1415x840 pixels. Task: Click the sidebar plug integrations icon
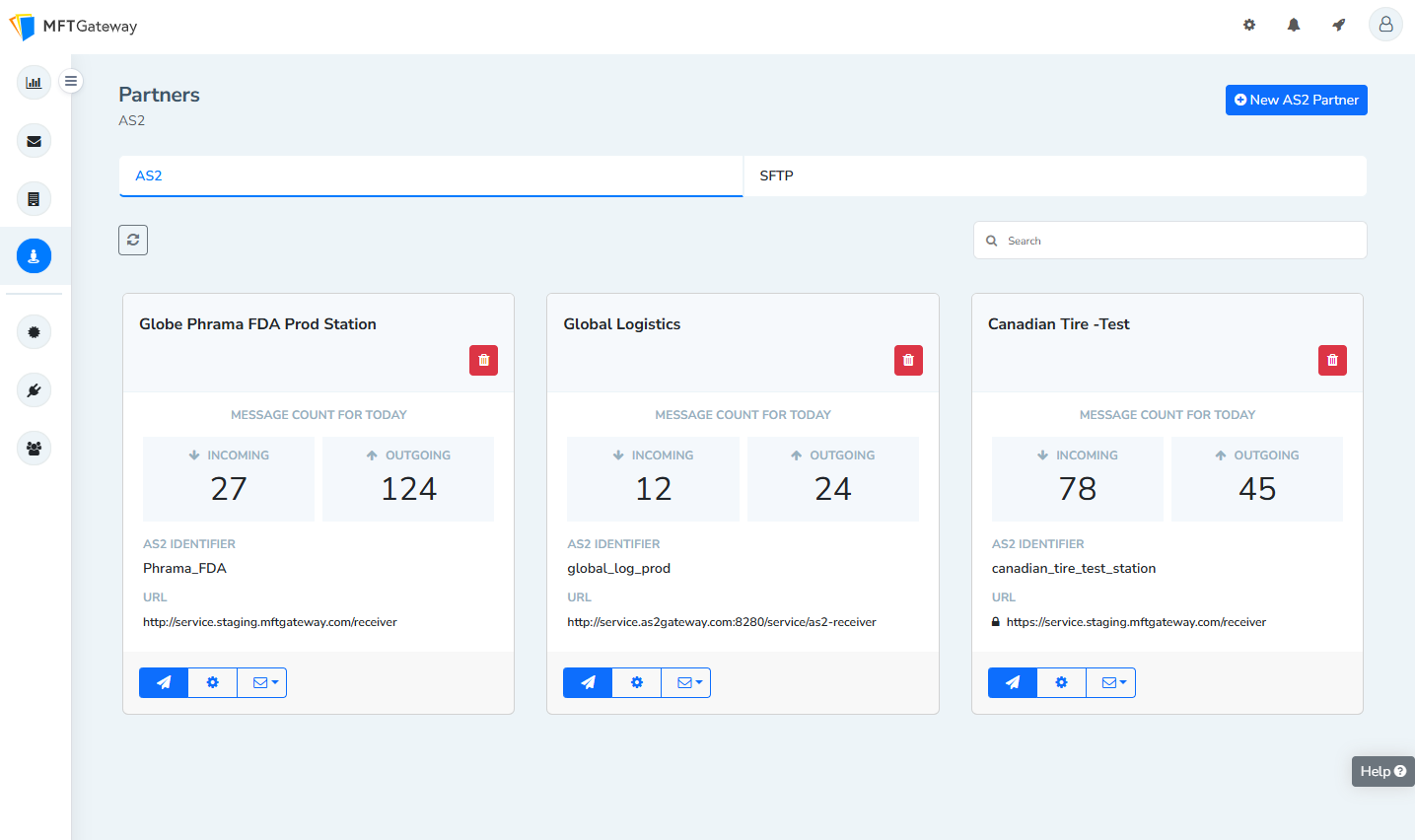[34, 390]
